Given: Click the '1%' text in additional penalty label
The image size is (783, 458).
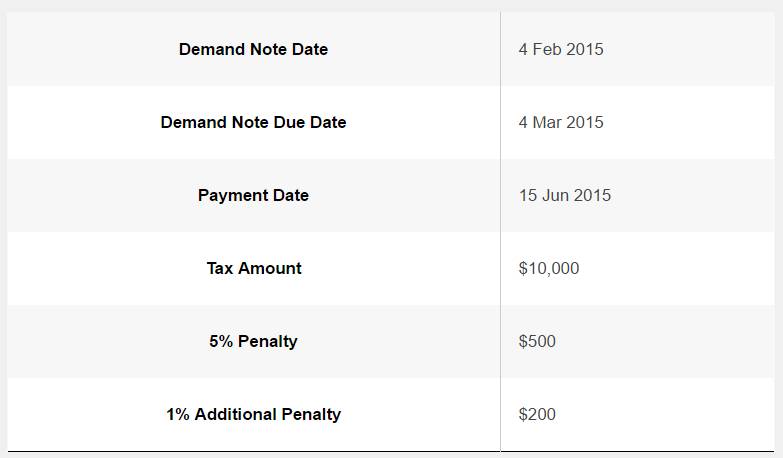Looking at the screenshot, I should 178,414.
